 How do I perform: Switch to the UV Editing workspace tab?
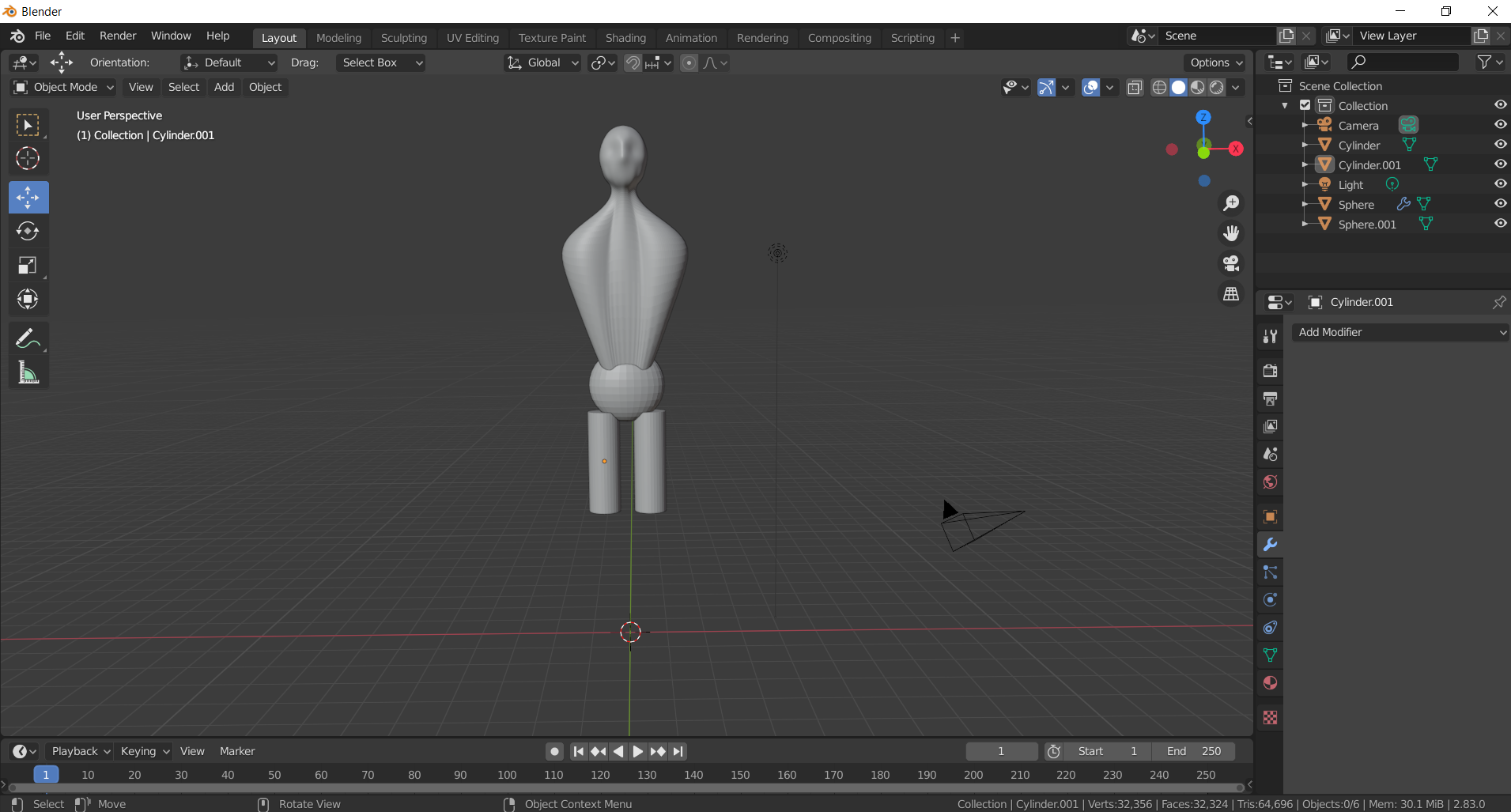(x=473, y=38)
